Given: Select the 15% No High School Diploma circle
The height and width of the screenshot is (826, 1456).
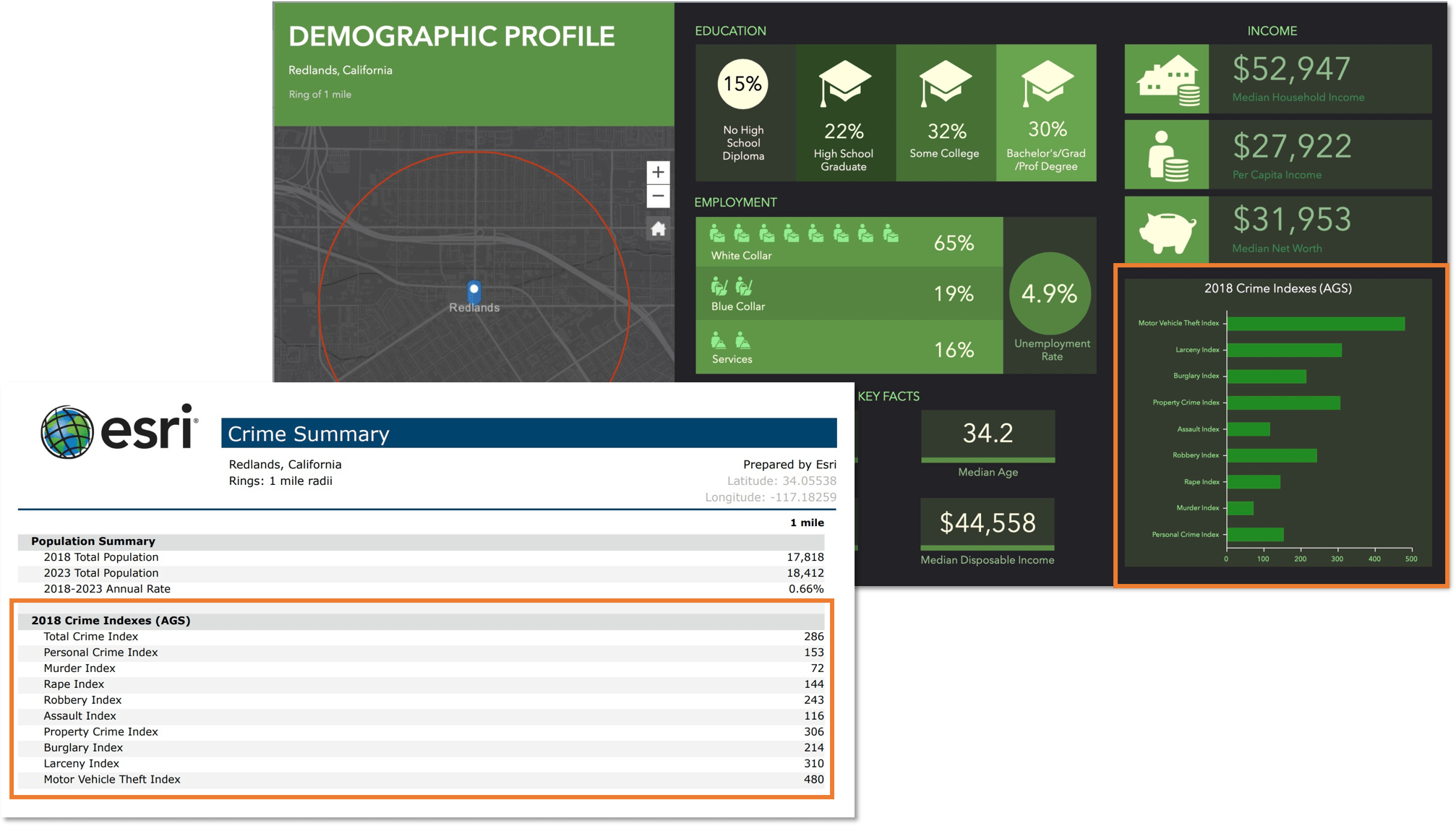Looking at the screenshot, I should tap(742, 85).
